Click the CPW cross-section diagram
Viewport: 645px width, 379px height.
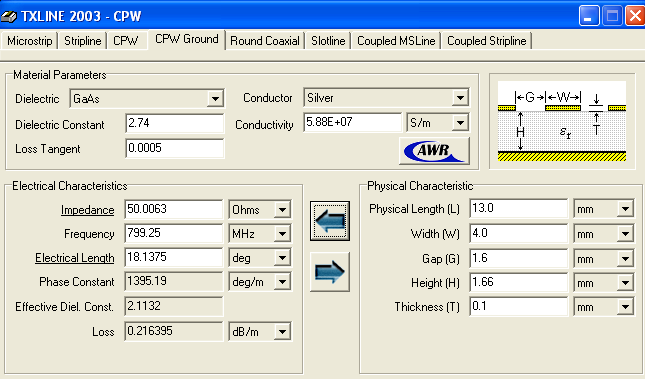pos(562,121)
